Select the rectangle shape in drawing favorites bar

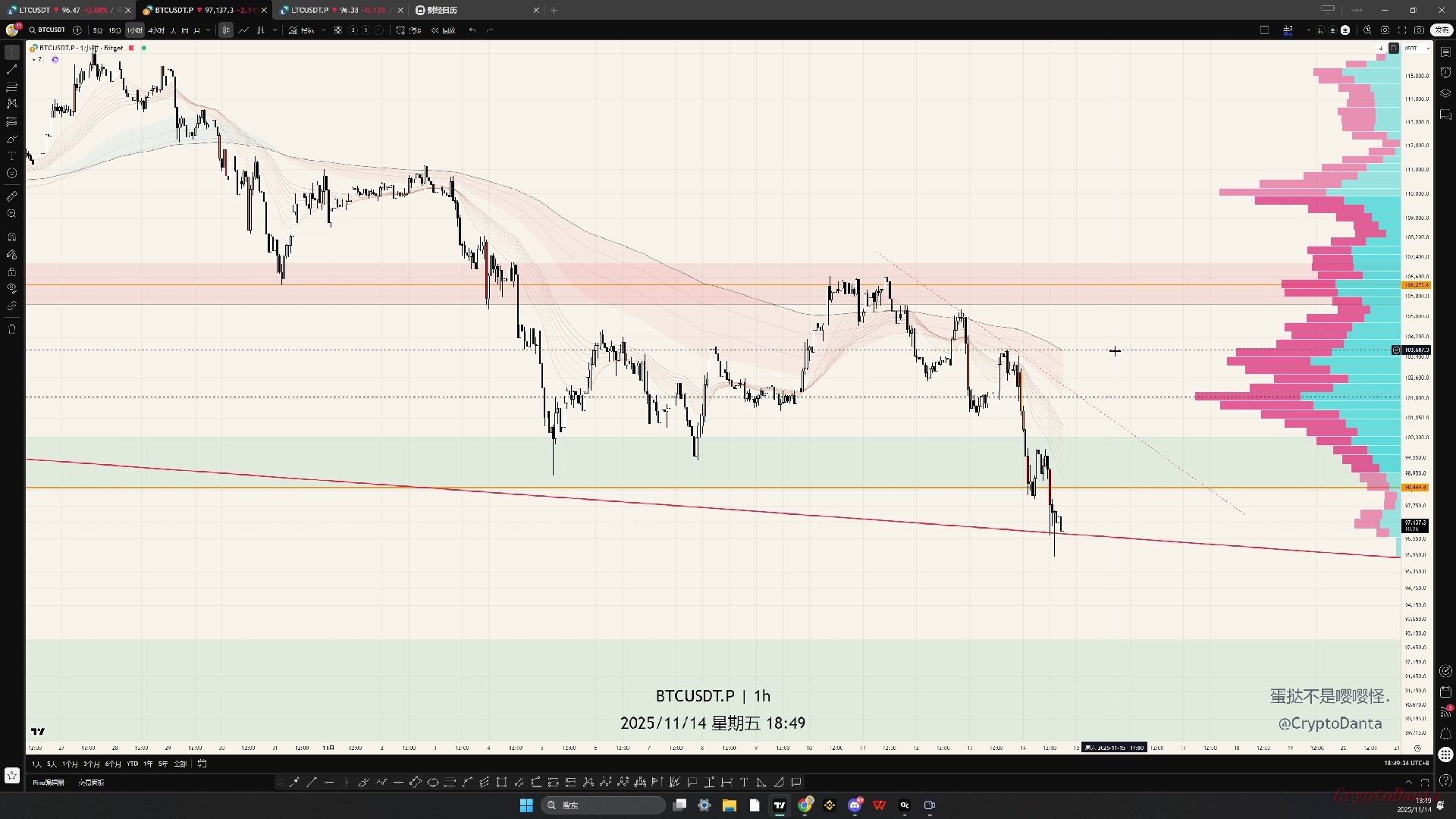tap(501, 783)
